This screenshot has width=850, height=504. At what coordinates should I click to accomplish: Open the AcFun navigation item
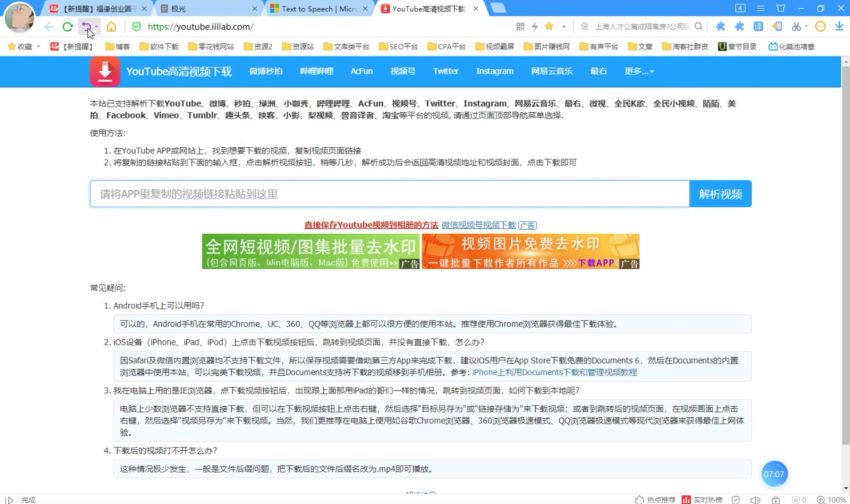coord(362,71)
